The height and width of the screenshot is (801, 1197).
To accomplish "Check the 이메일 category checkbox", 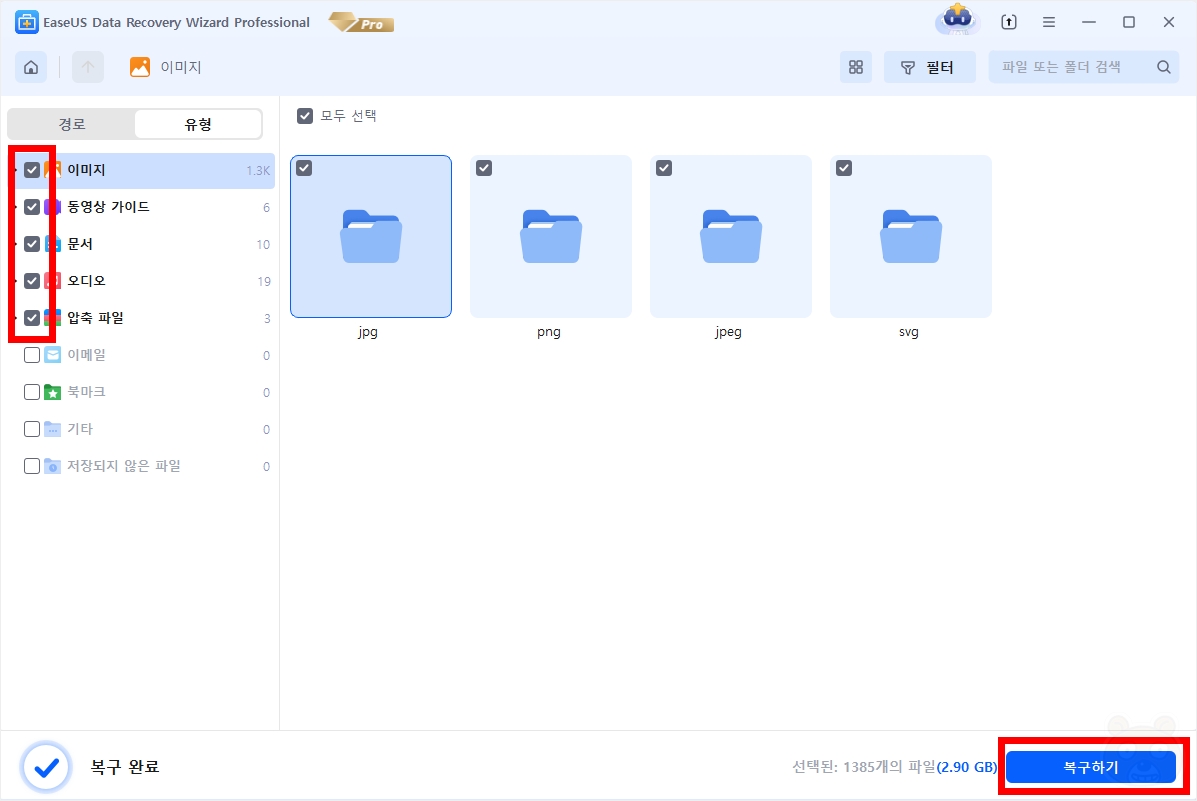I will click(32, 355).
